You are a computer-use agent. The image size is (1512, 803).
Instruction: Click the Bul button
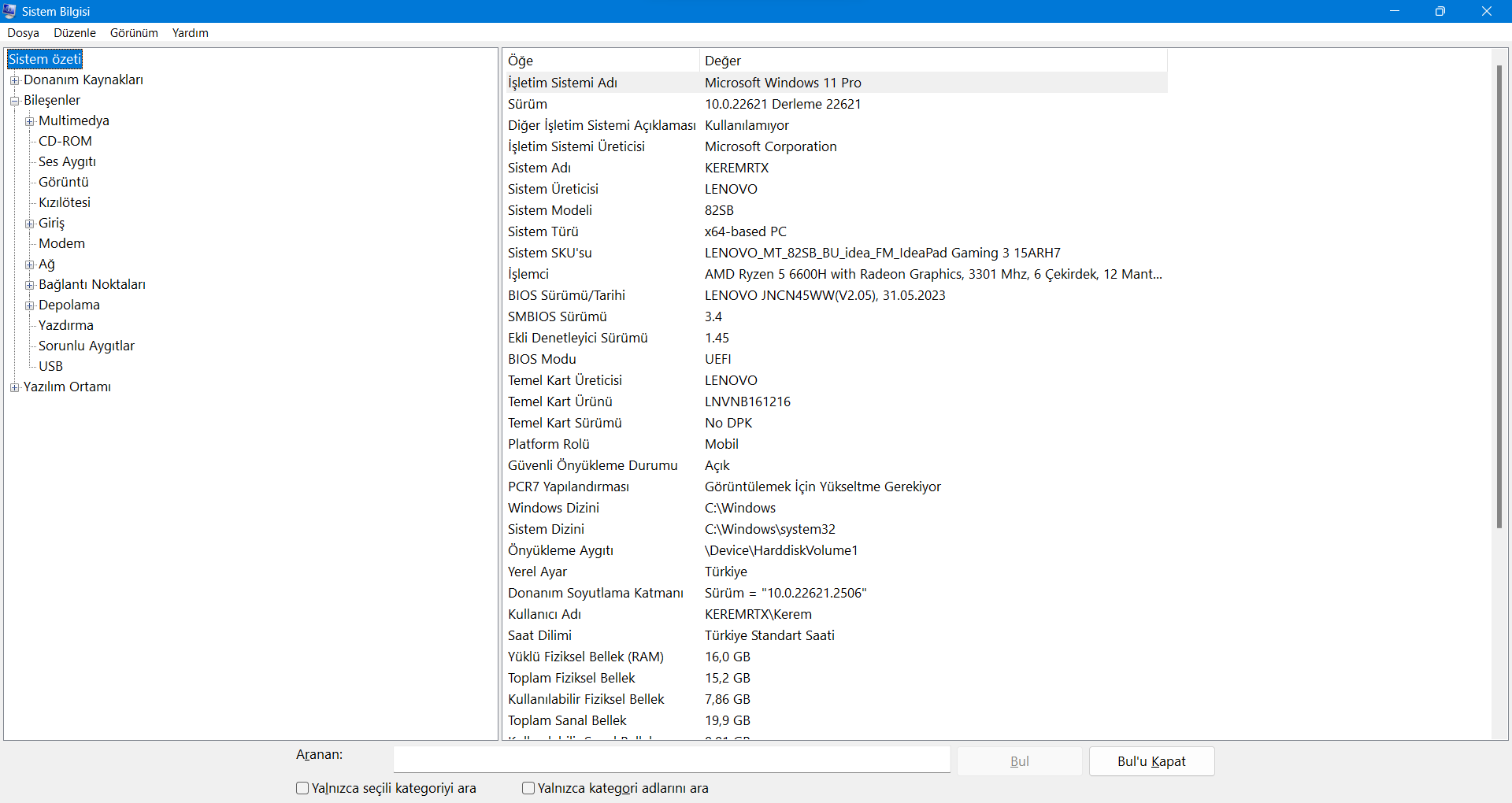(x=1020, y=761)
